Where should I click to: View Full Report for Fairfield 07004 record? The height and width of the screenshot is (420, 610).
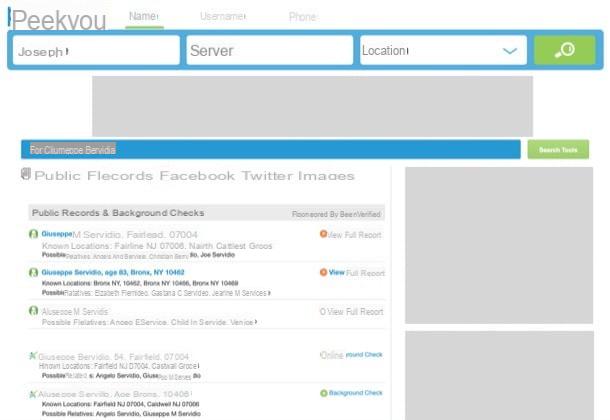[355, 235]
